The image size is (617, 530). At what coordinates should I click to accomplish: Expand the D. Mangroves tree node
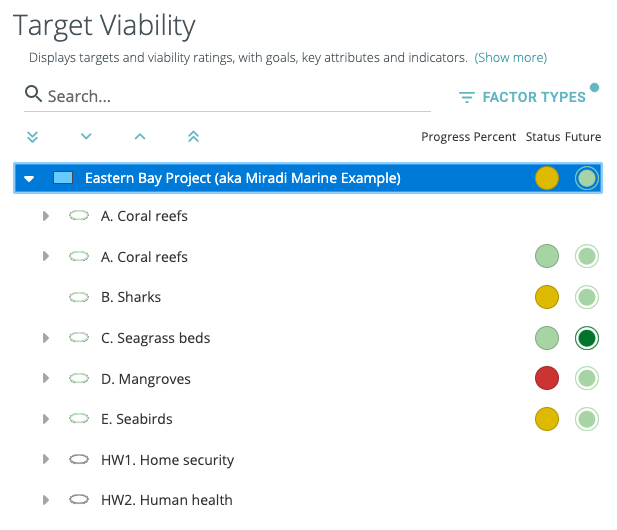tap(45, 379)
